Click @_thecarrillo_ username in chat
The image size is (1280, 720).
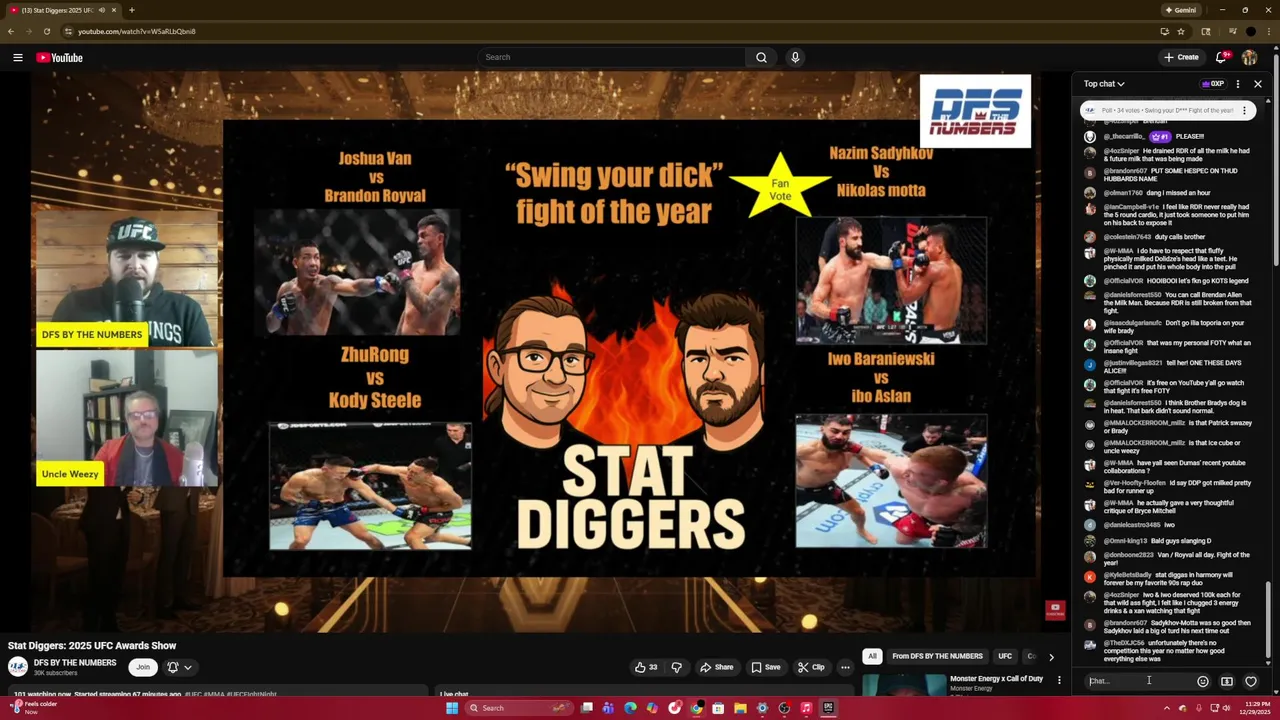(1124, 136)
